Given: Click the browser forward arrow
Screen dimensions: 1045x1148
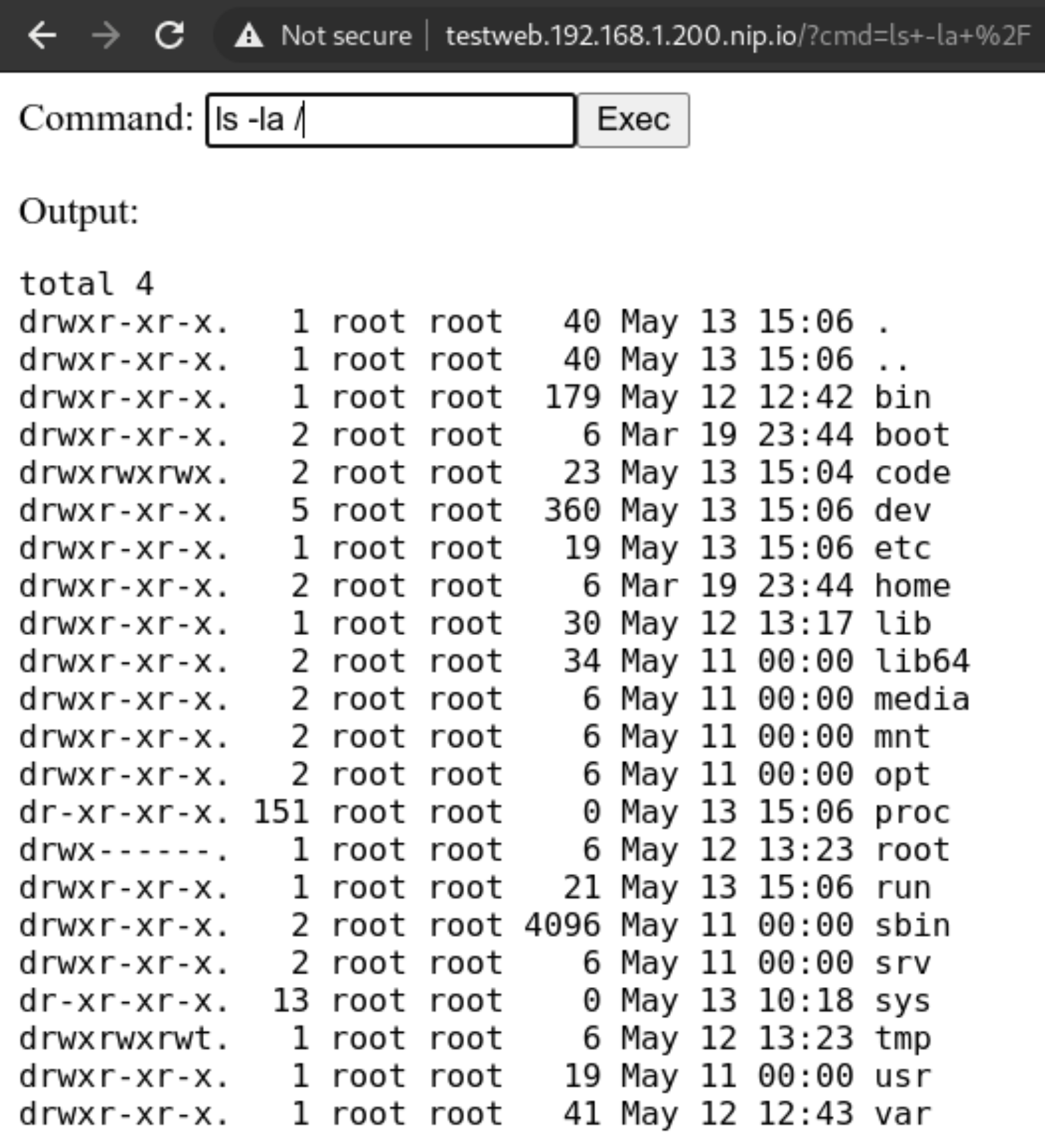Looking at the screenshot, I should pyautogui.click(x=105, y=35).
